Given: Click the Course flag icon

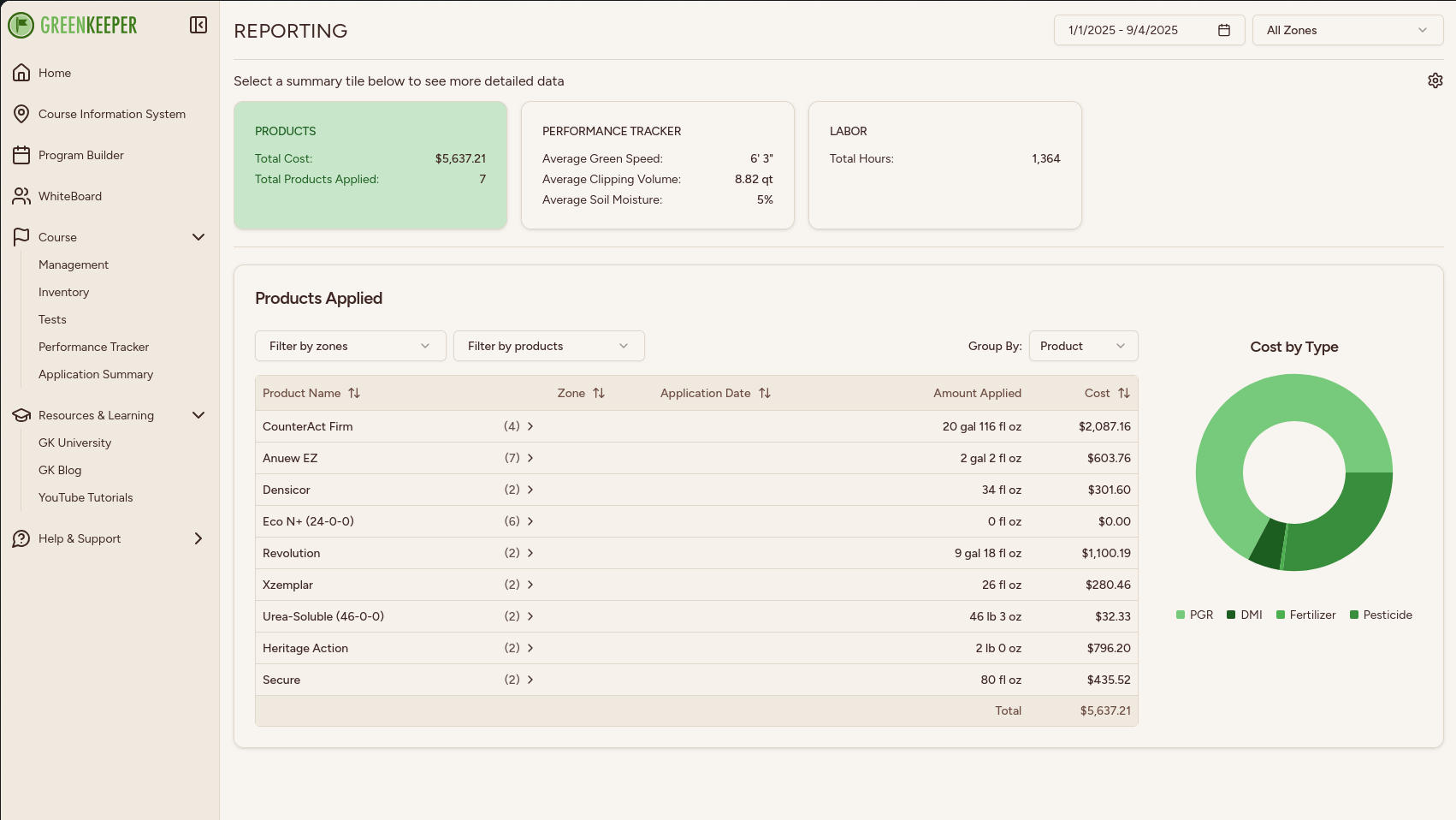Looking at the screenshot, I should click(x=21, y=237).
